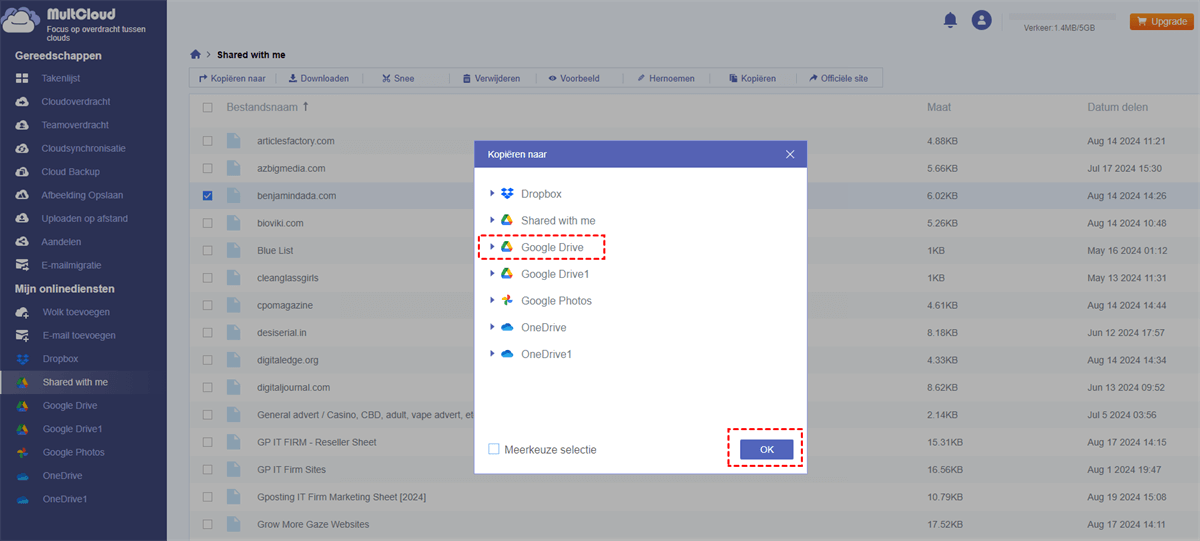Open the user account avatar icon
This screenshot has width=1200, height=541.
[981, 20]
